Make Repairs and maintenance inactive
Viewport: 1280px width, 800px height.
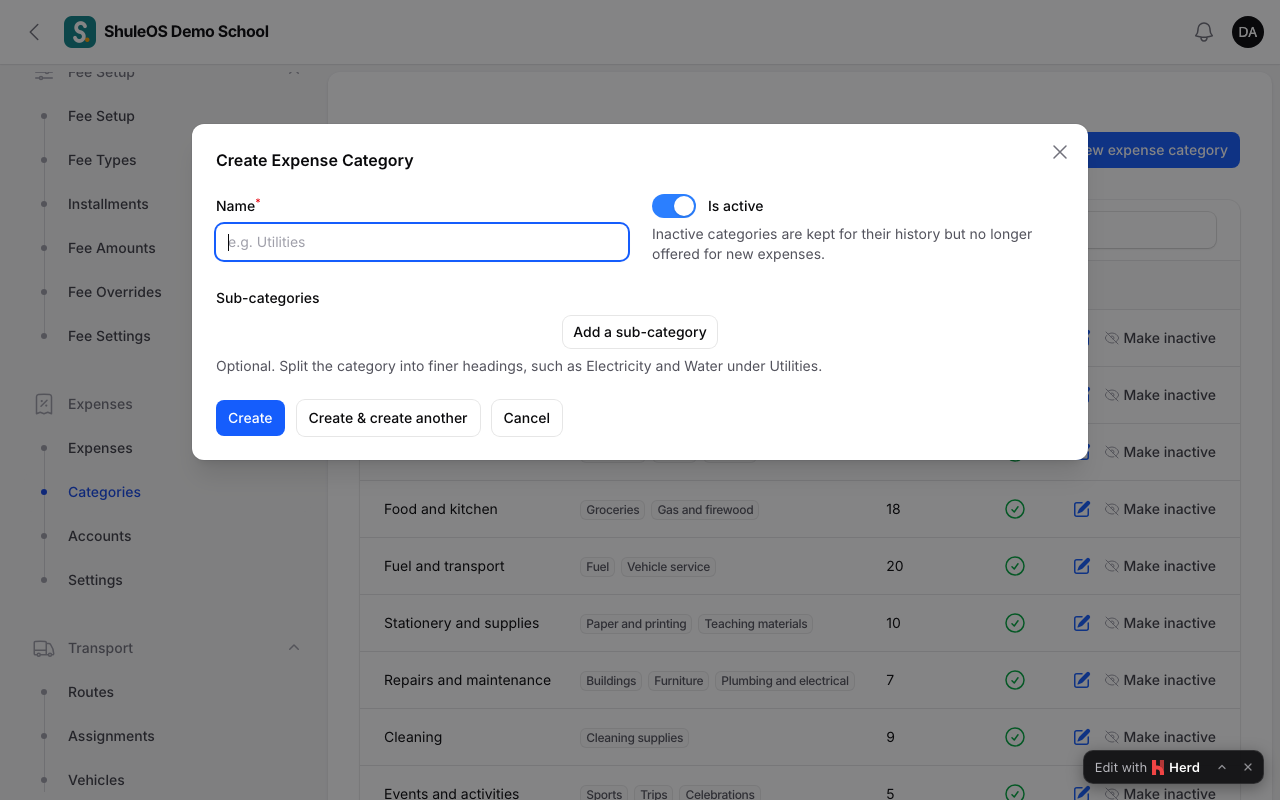click(1160, 680)
